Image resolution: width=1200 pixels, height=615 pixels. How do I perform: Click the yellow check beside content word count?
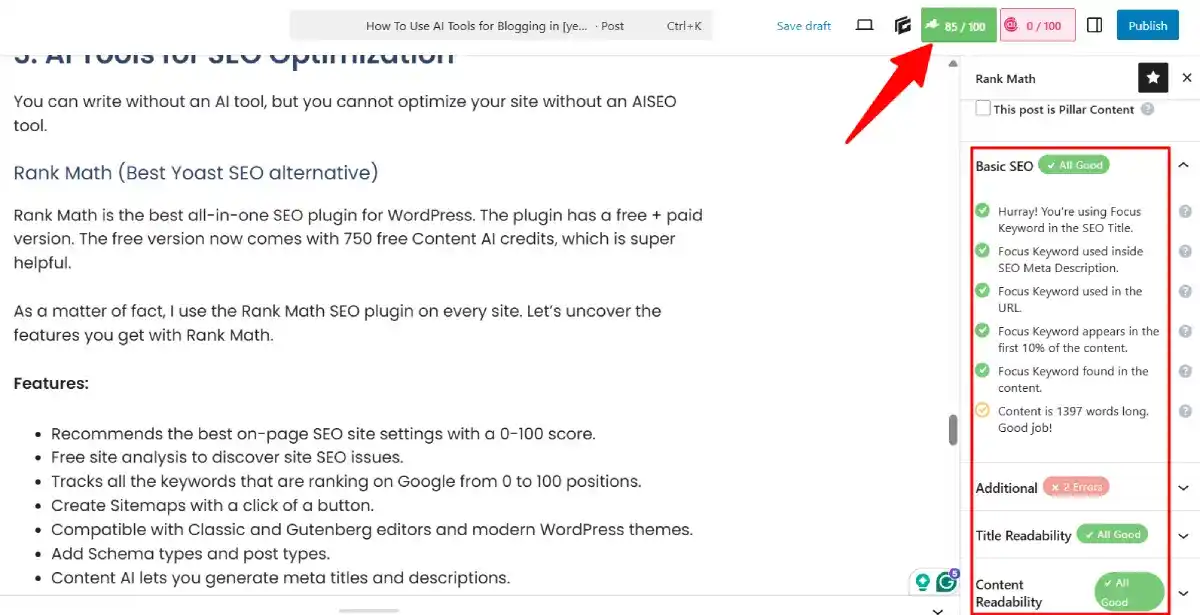(x=981, y=410)
